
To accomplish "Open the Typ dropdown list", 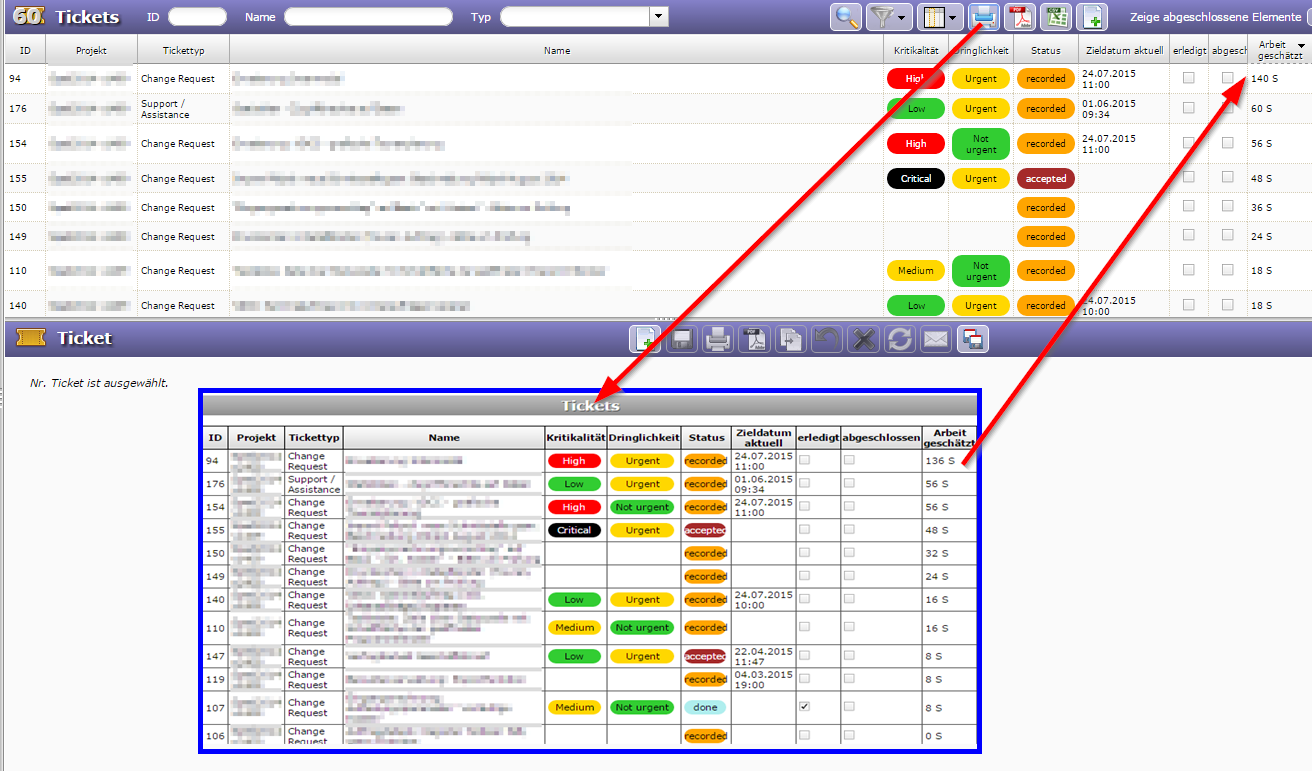I will click(659, 16).
